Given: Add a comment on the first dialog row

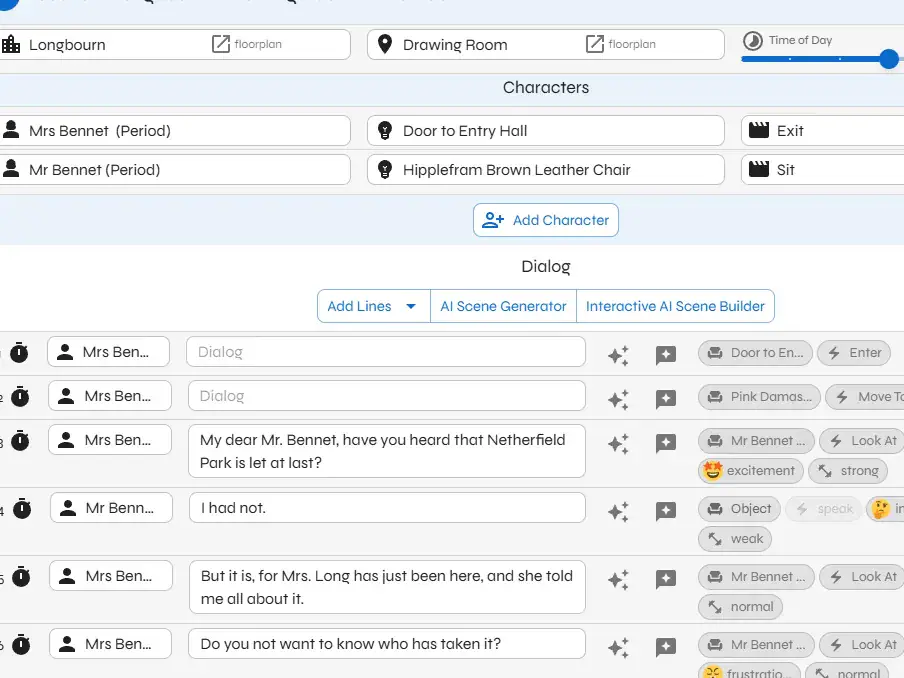Looking at the screenshot, I should pos(665,355).
